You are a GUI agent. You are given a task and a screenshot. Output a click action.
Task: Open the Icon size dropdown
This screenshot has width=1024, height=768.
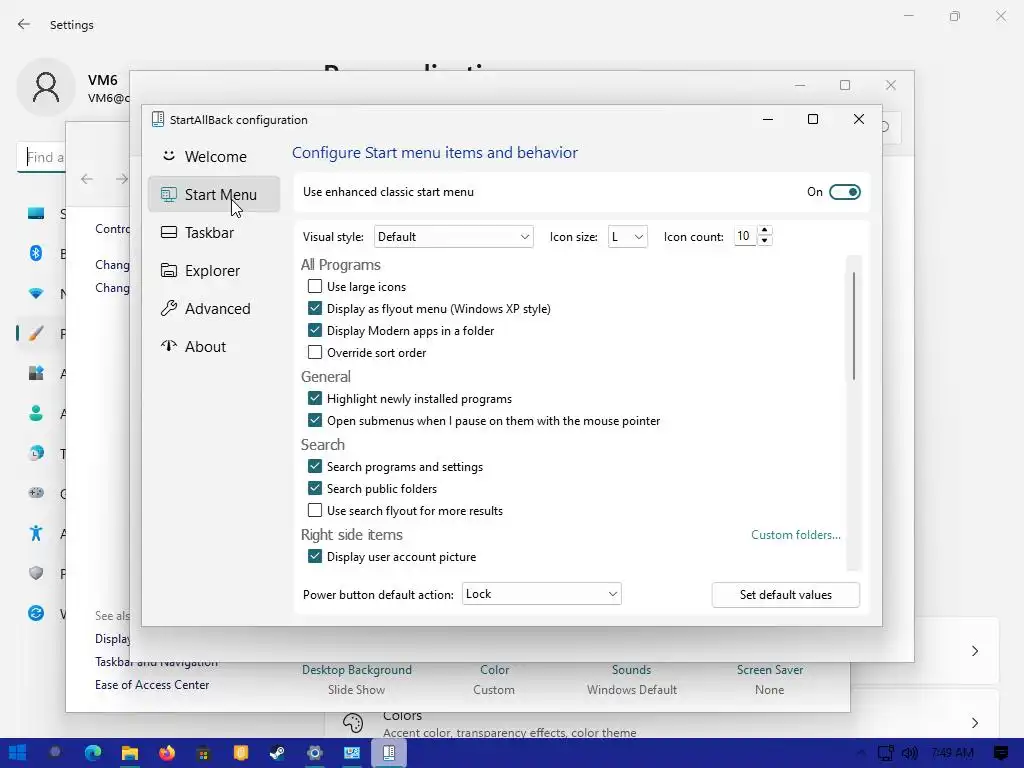(627, 236)
